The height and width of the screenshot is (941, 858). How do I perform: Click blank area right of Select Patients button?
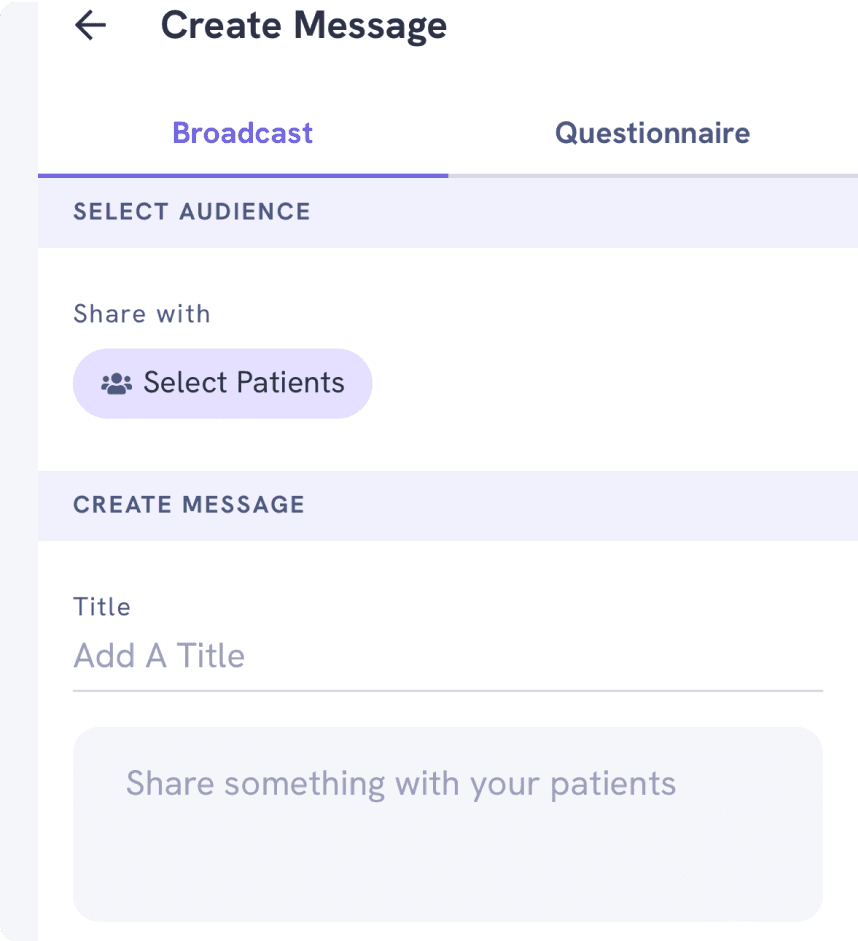pyautogui.click(x=600, y=383)
